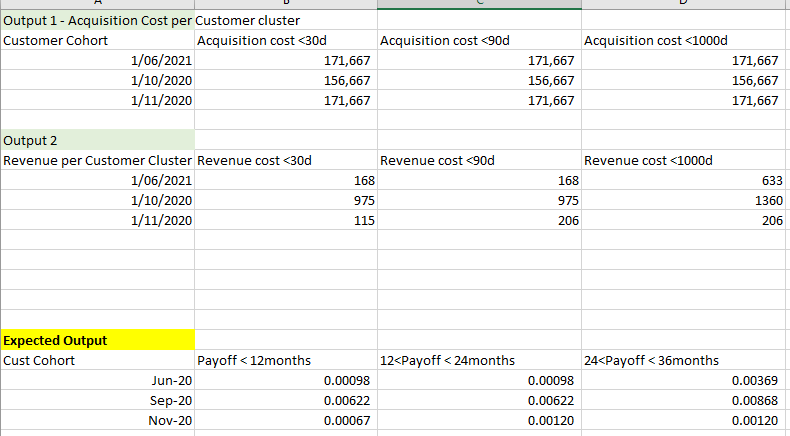Click 0.00622 under 12<Payoff < 24months

479,400
